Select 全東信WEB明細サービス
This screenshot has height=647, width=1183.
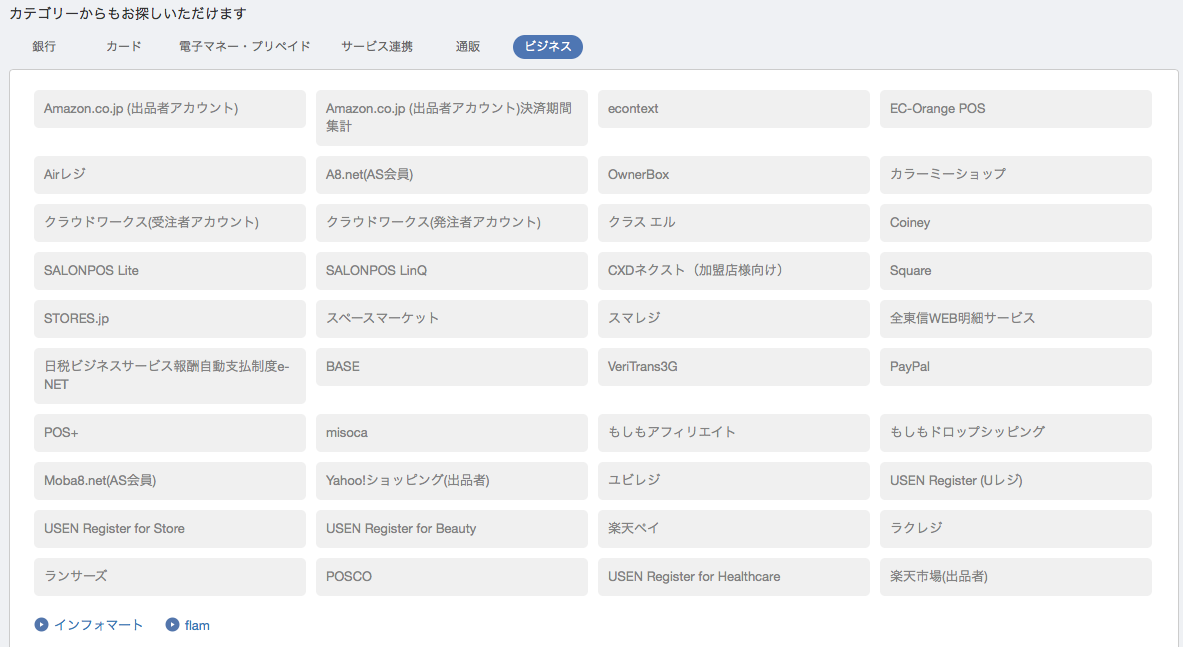pyautogui.click(x=1016, y=319)
